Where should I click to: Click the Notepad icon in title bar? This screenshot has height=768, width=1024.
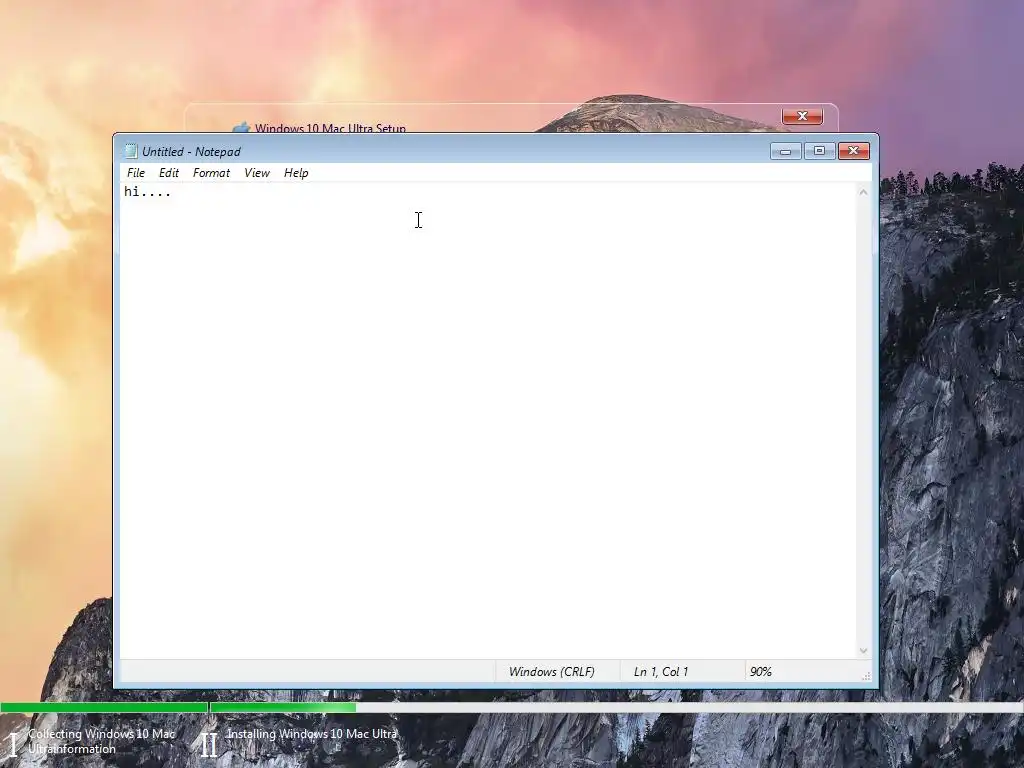[x=131, y=152]
